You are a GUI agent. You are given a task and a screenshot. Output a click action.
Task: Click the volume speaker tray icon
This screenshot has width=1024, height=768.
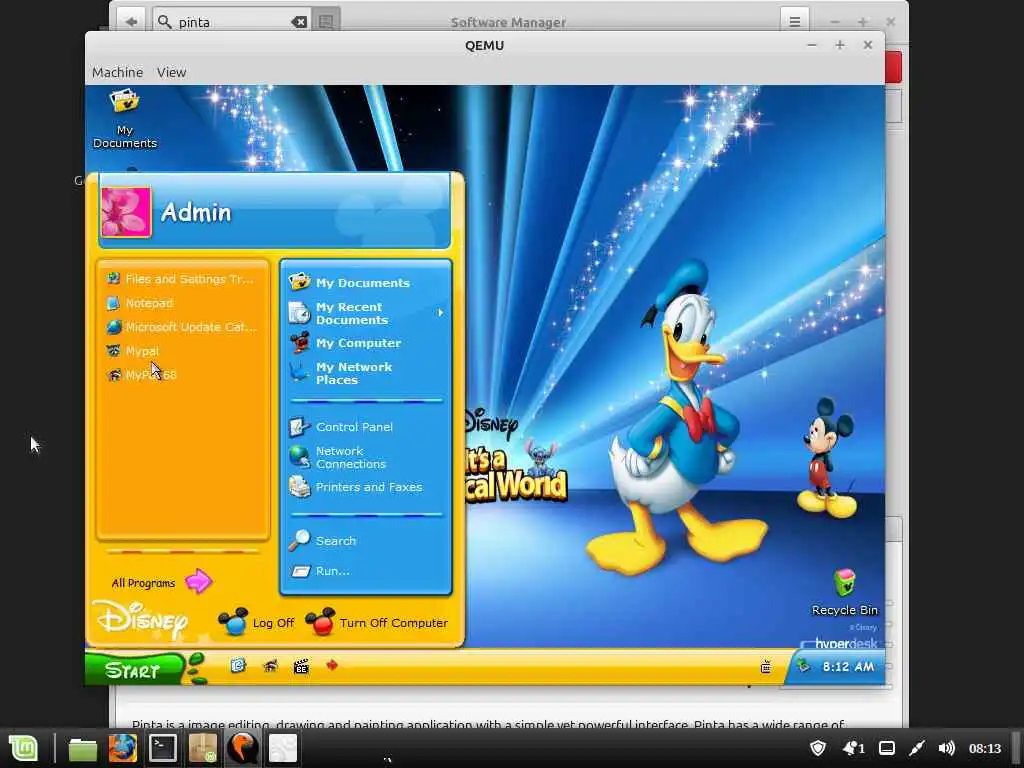[946, 748]
